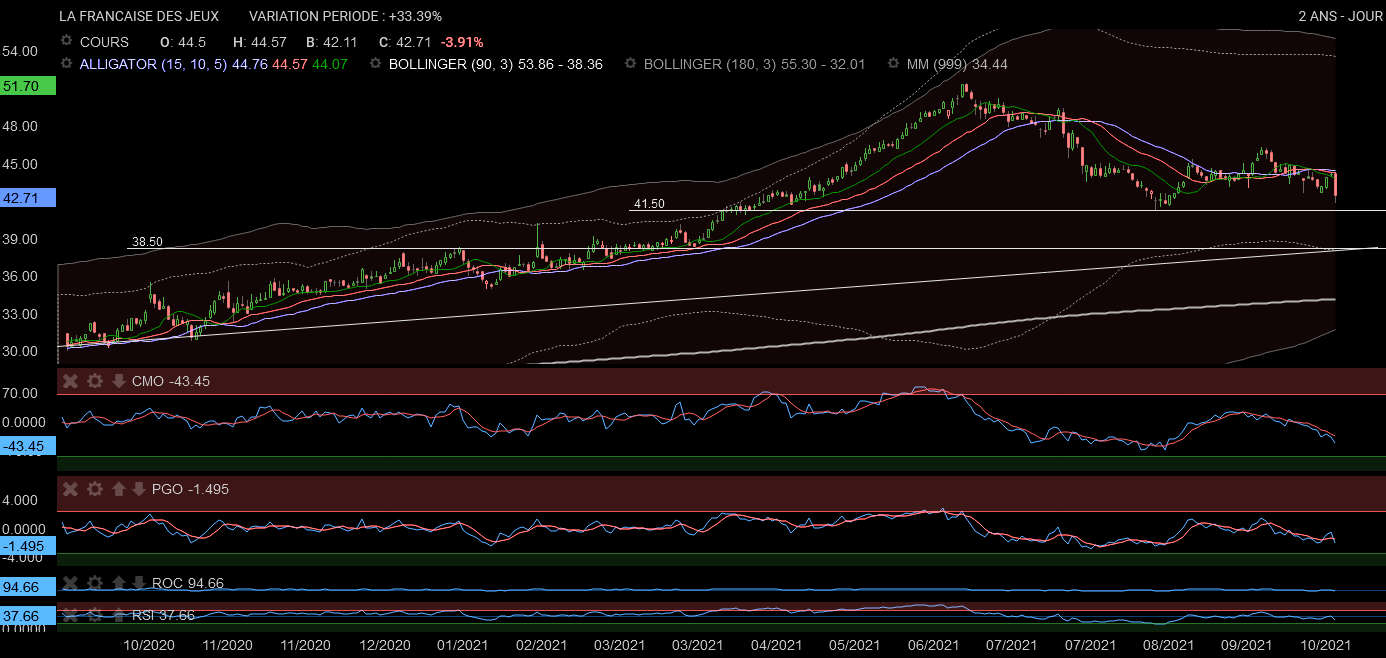Open PGO indicator settings gear
1386x658 pixels.
pos(94,489)
